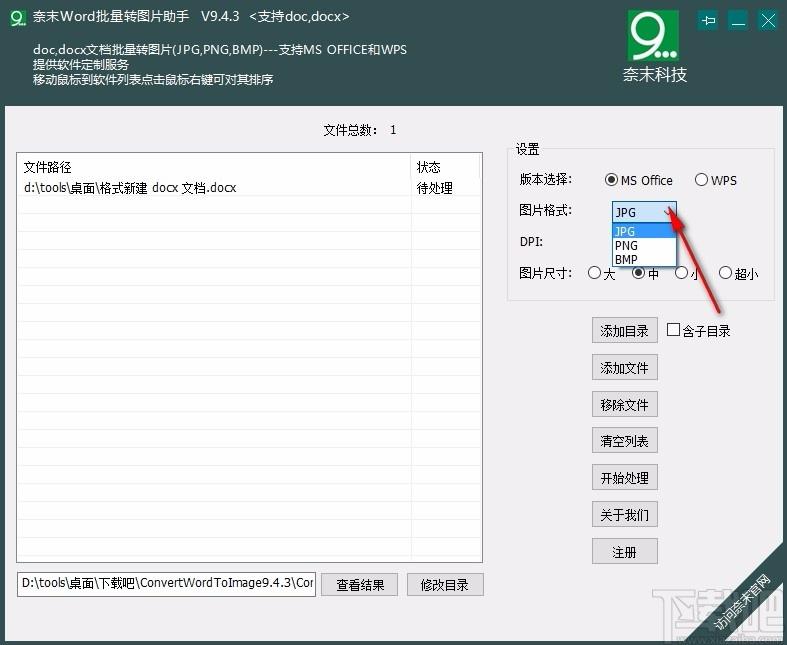Click 移除文件 button
This screenshot has width=787, height=645.
[624, 405]
